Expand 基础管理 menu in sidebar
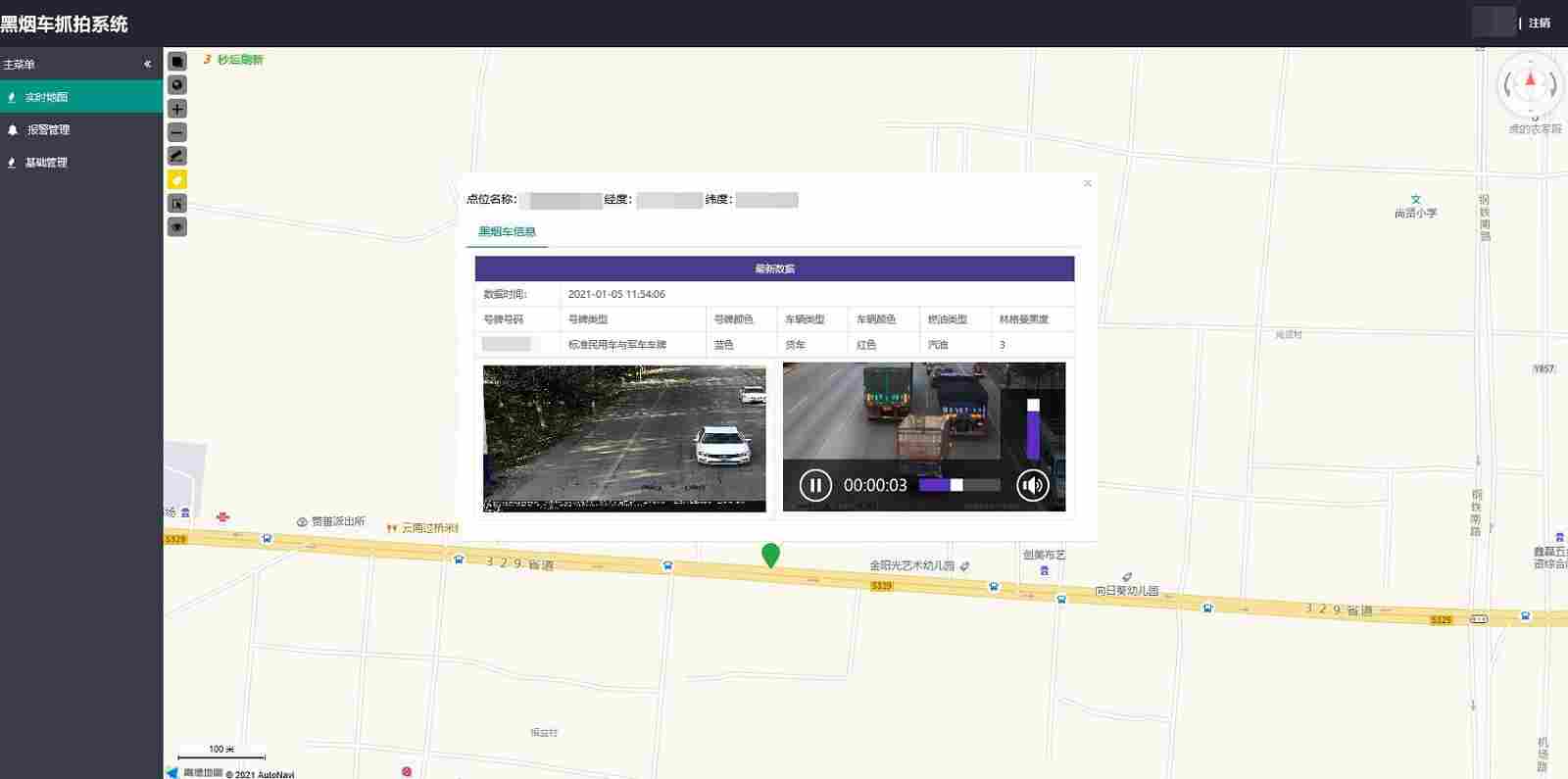This screenshot has width=1568, height=779. tap(46, 163)
